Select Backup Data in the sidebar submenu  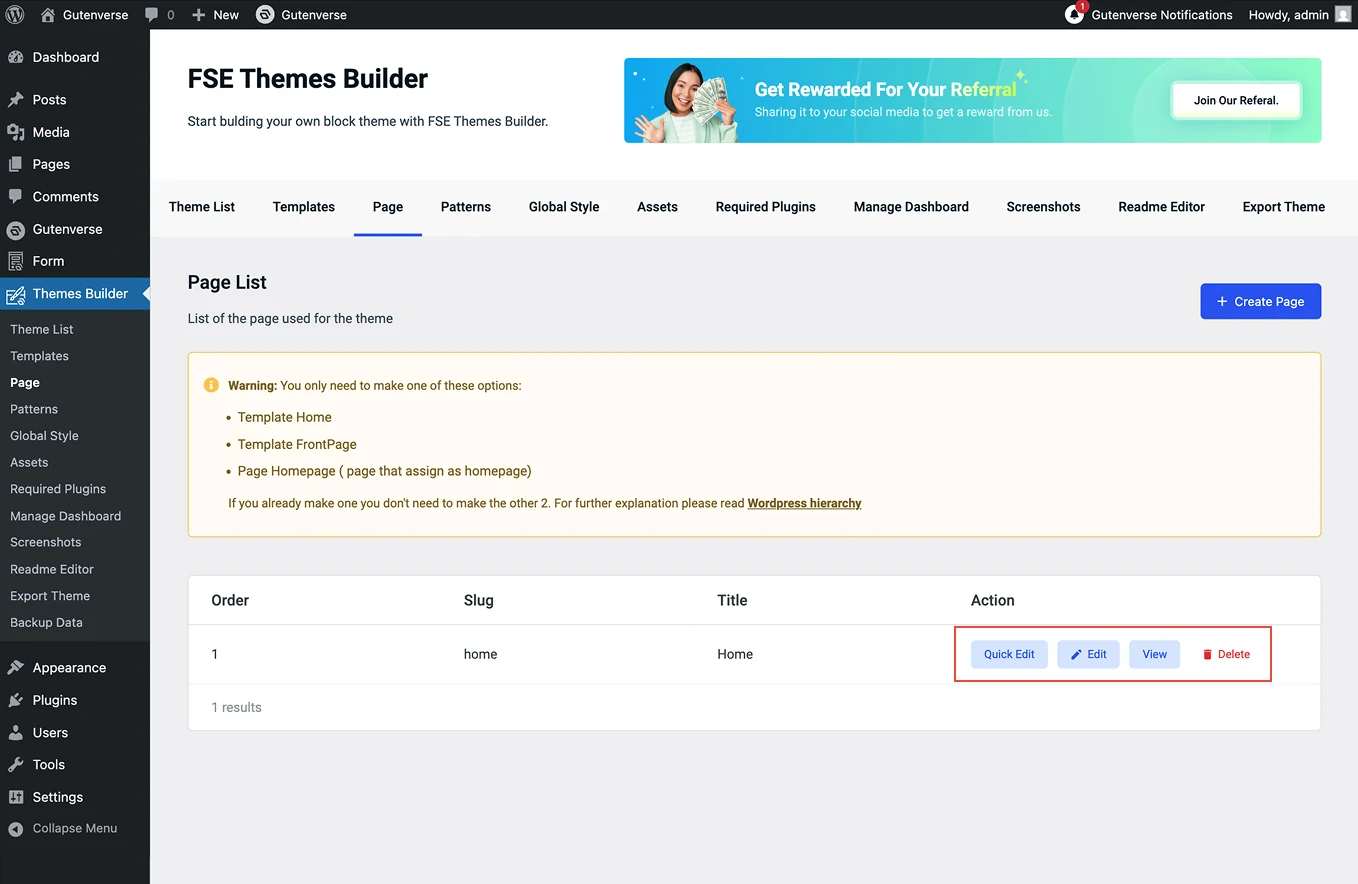[46, 622]
